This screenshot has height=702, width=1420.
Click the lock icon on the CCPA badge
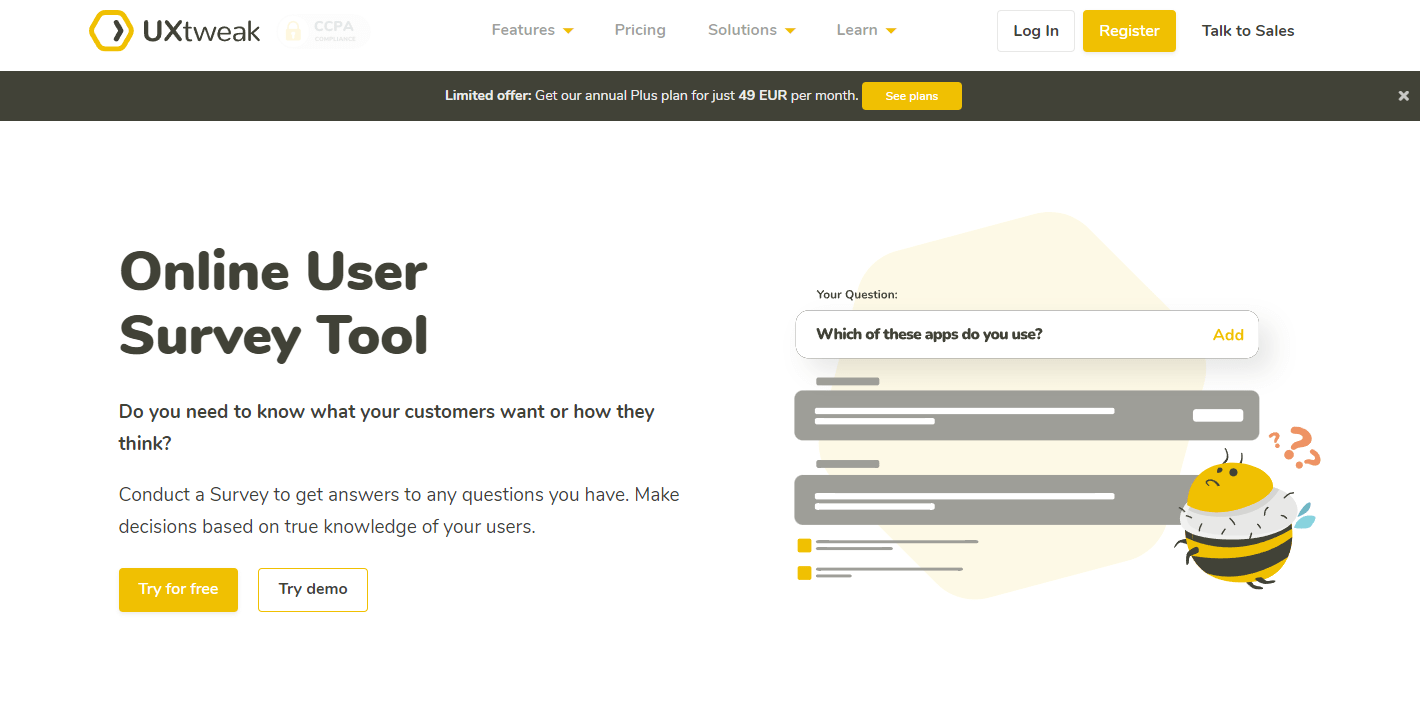pos(292,31)
